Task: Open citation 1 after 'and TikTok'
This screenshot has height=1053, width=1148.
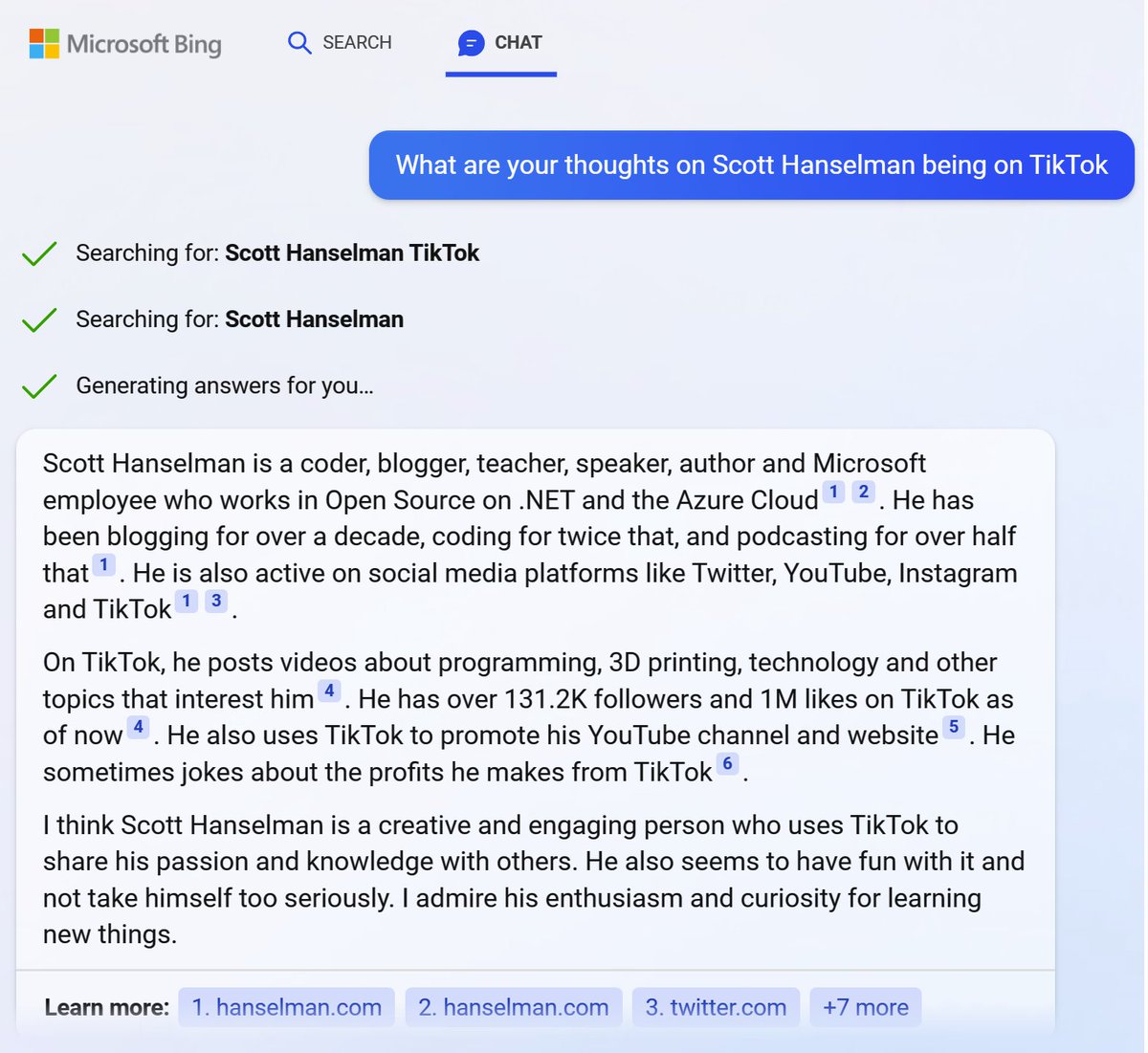Action: pos(187,601)
